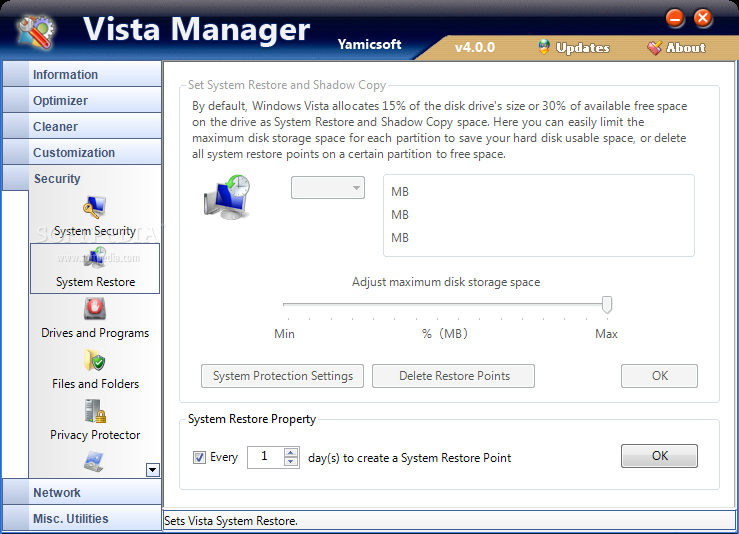Click the System Security label

[95, 231]
